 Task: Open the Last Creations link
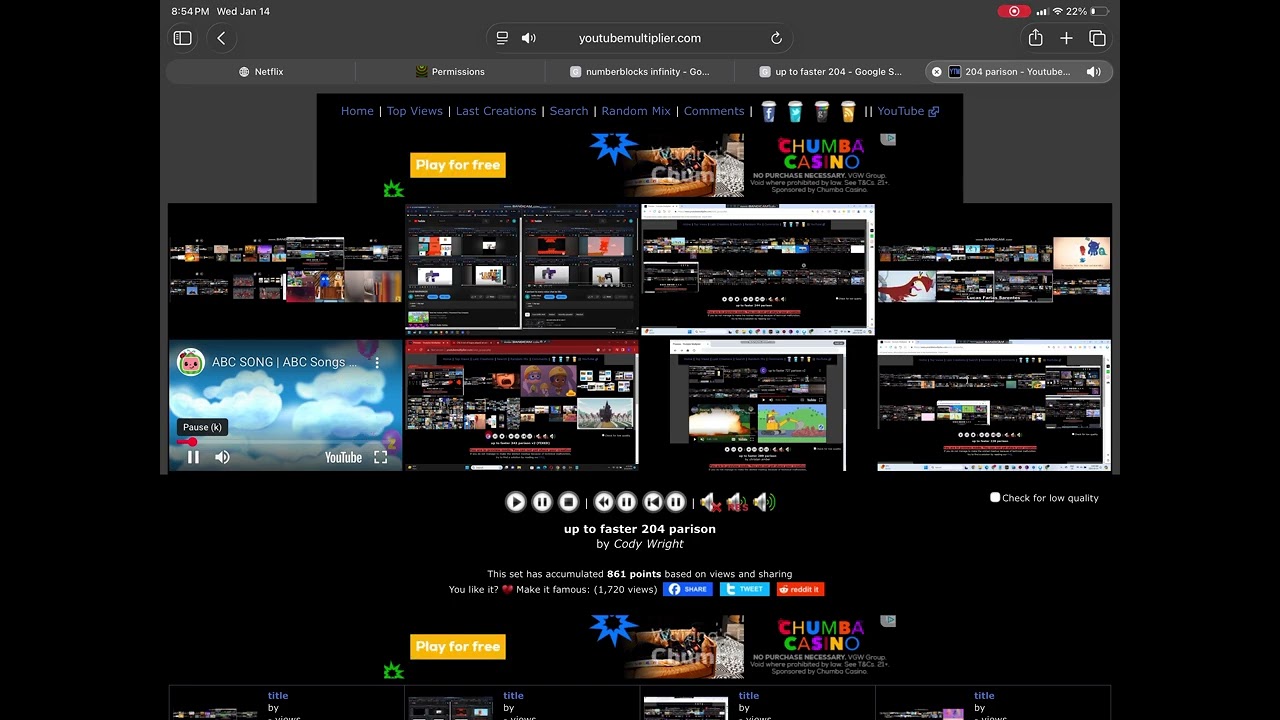coord(496,111)
